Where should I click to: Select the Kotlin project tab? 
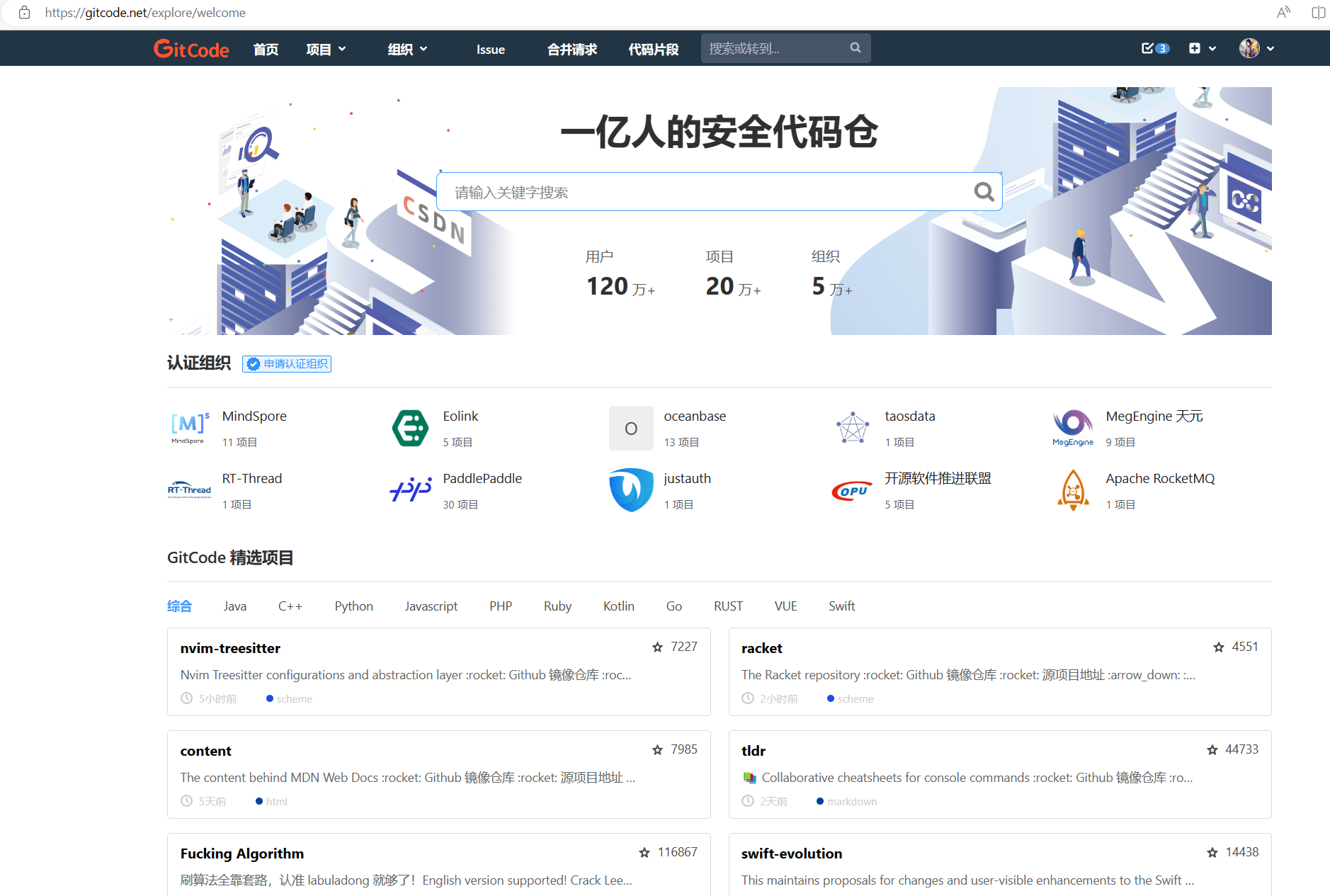pos(619,606)
